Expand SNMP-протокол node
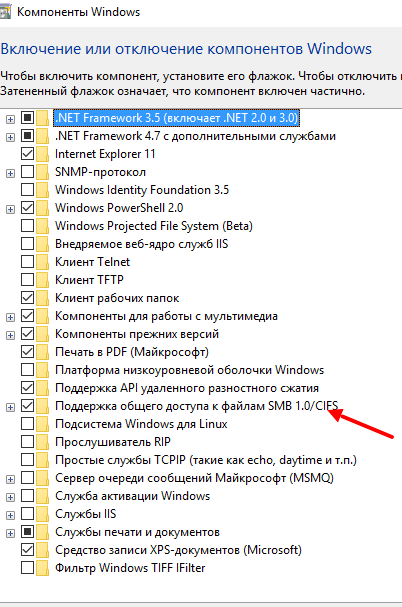Viewport: 402px width, 607px height. (x=10, y=173)
